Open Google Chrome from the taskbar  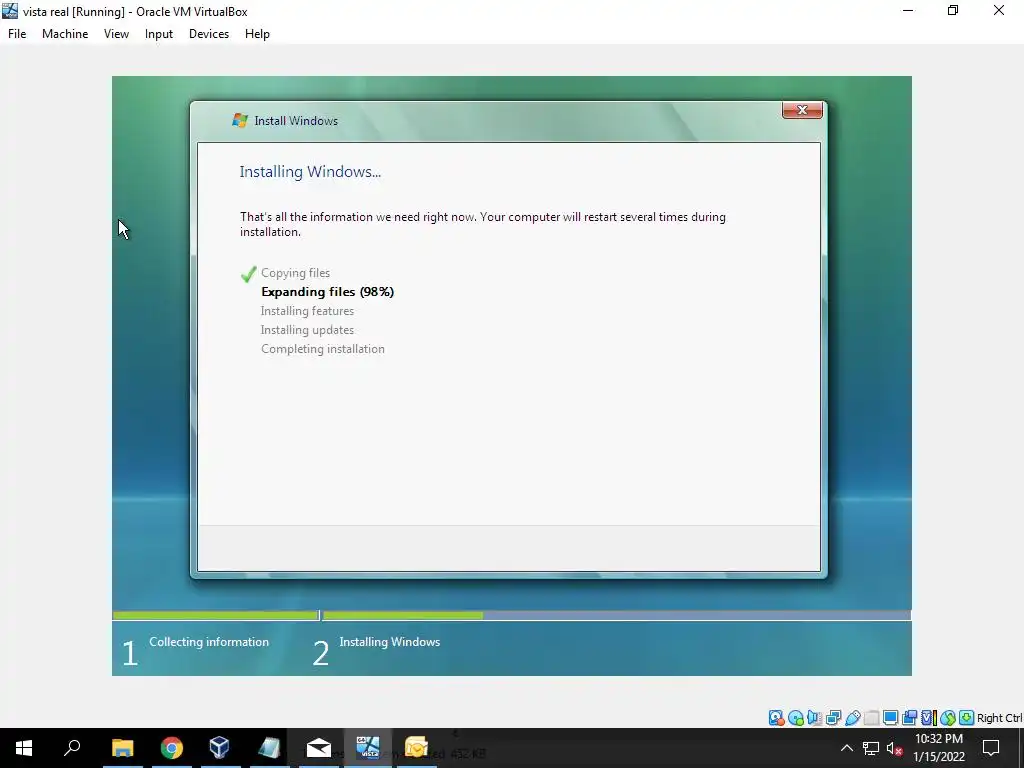pos(171,748)
